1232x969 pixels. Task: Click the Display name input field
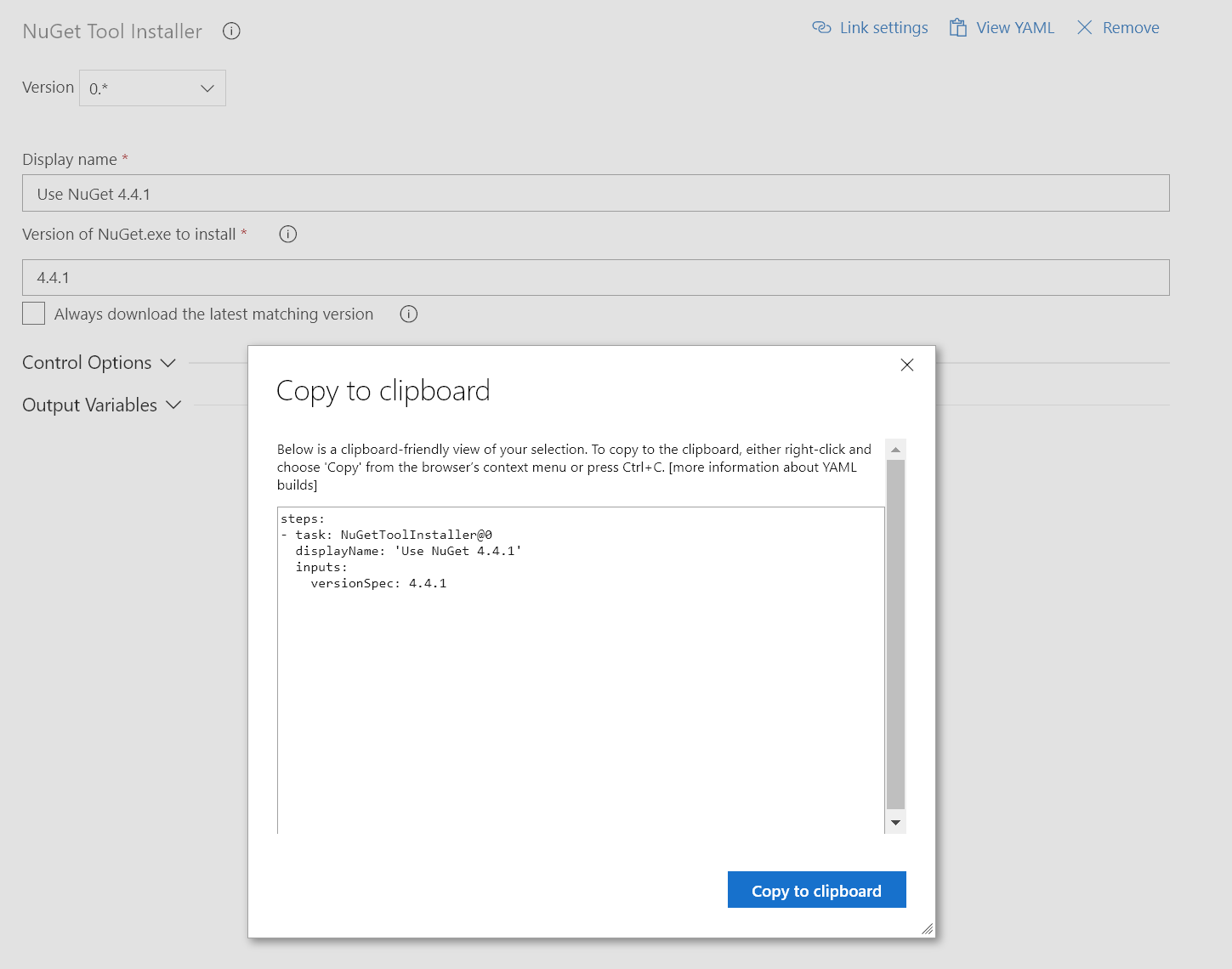point(596,193)
